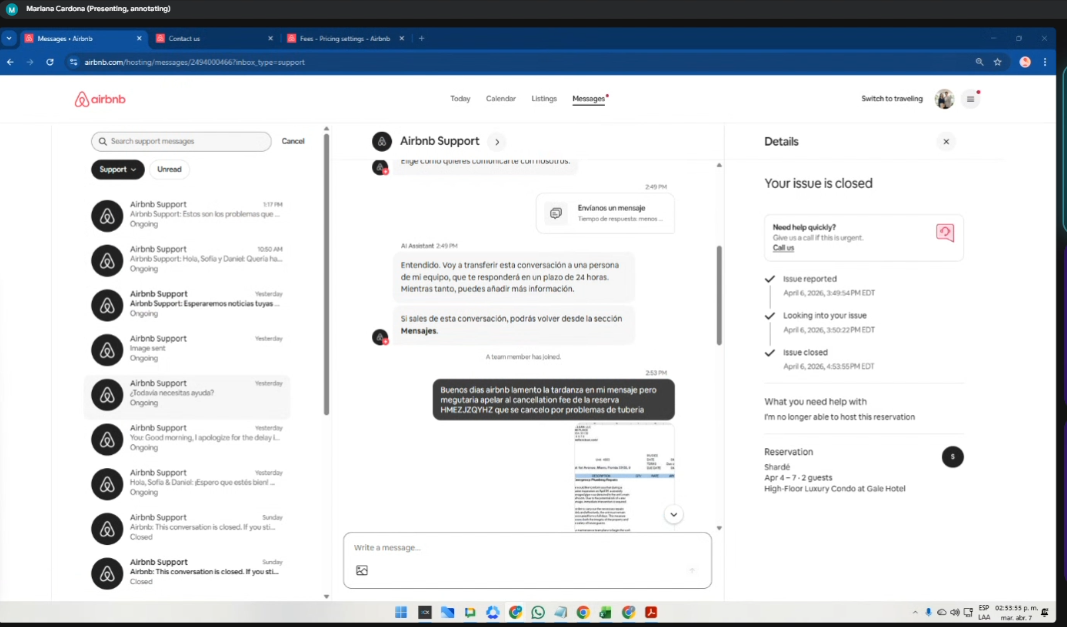The height and width of the screenshot is (627, 1067).
Task: Click the Airbnb logo
Action: tap(100, 99)
